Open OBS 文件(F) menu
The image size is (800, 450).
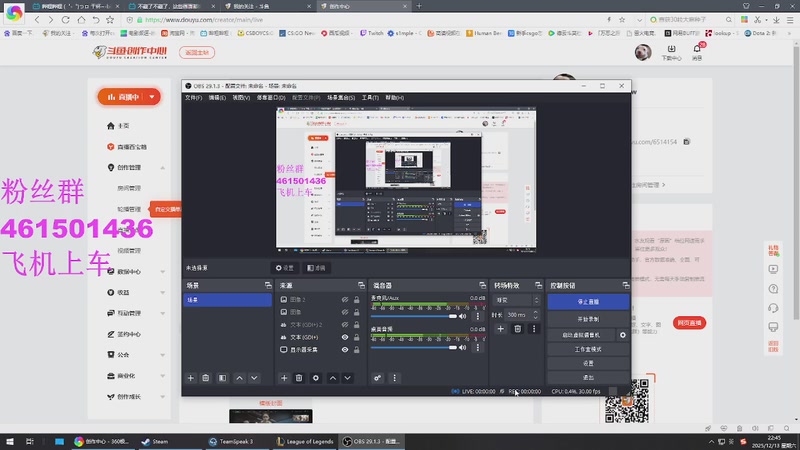pos(193,97)
